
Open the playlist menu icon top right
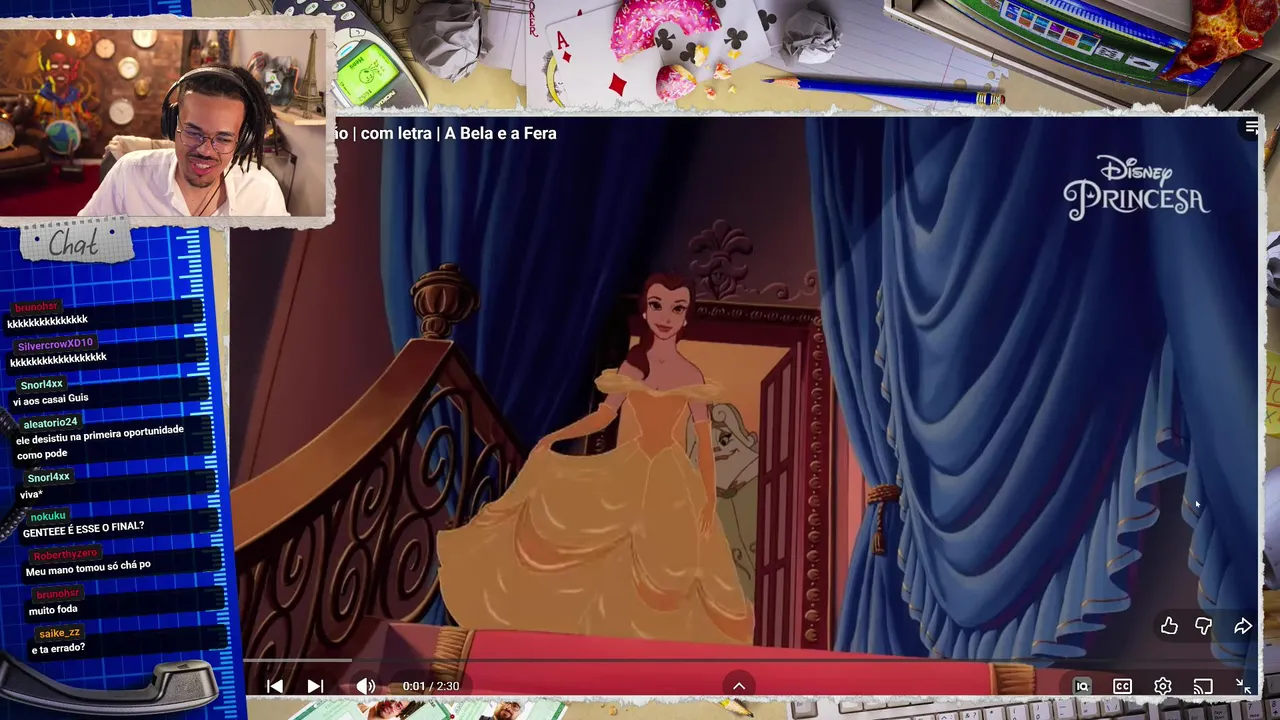click(1252, 127)
